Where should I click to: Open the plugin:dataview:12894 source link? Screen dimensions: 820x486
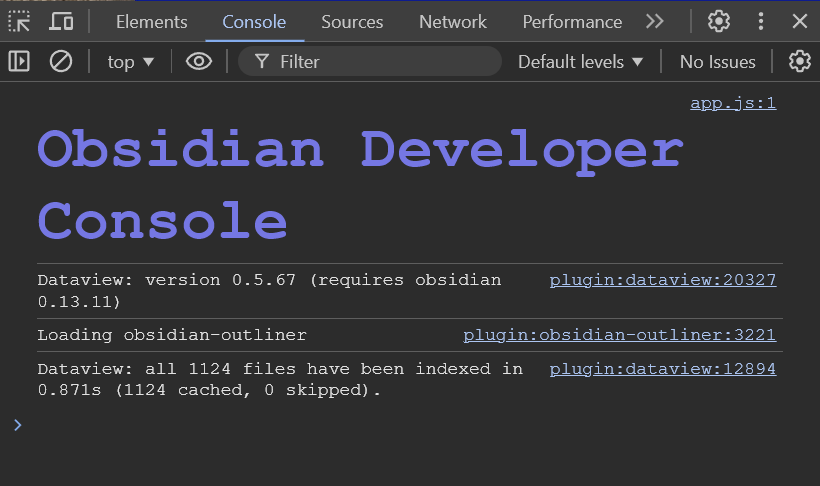pos(663,369)
